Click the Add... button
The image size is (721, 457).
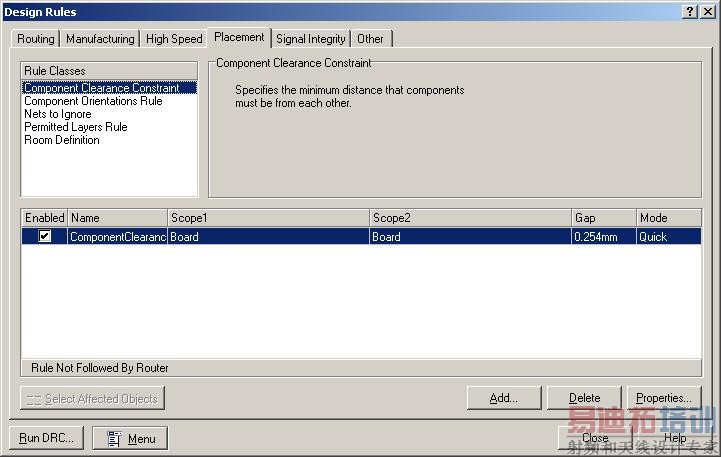click(x=504, y=398)
